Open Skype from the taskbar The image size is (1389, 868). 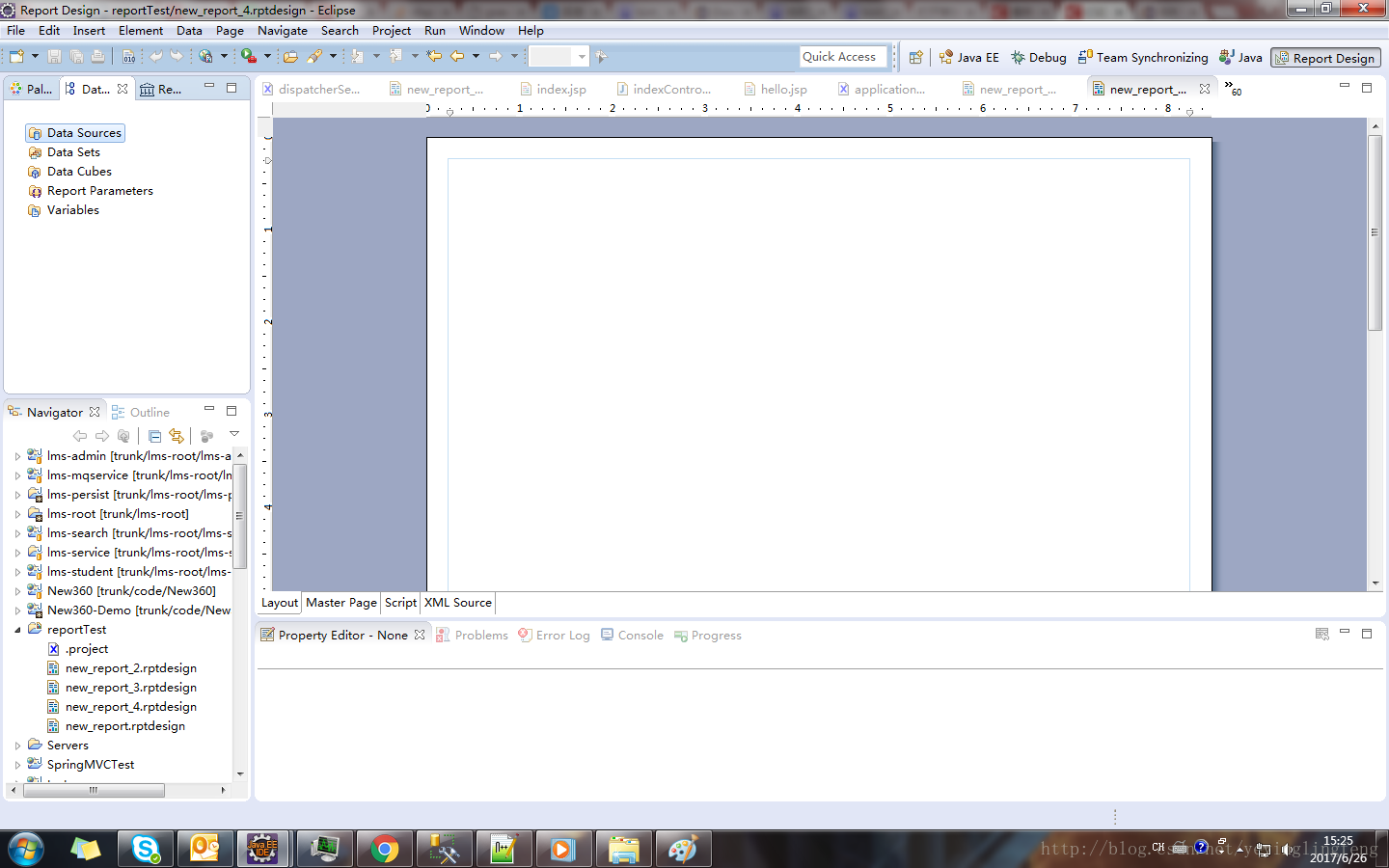(146, 850)
